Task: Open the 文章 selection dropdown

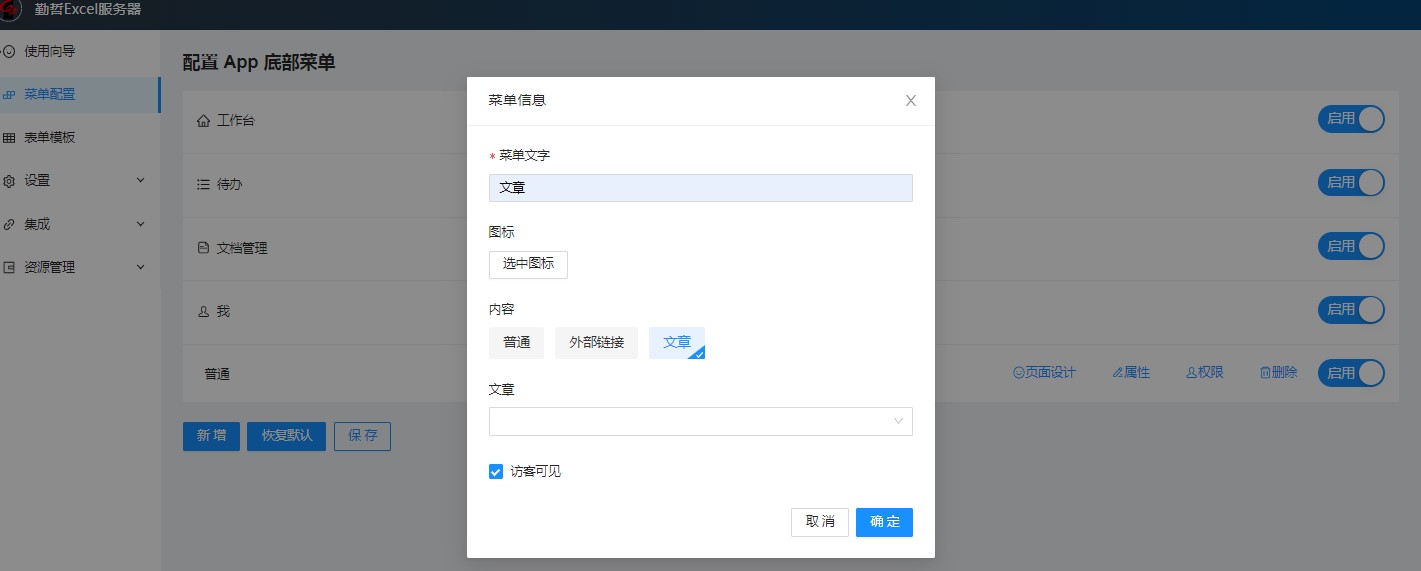Action: coord(700,421)
